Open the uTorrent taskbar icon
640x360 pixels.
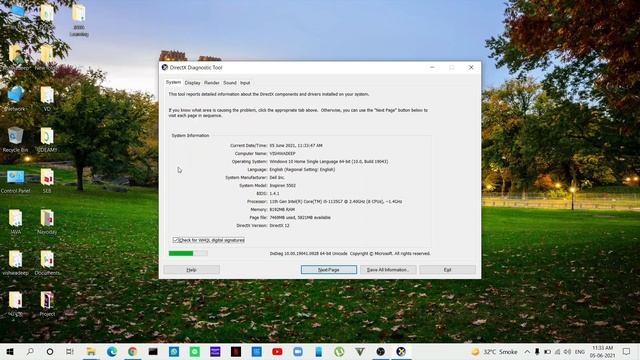click(x=339, y=352)
